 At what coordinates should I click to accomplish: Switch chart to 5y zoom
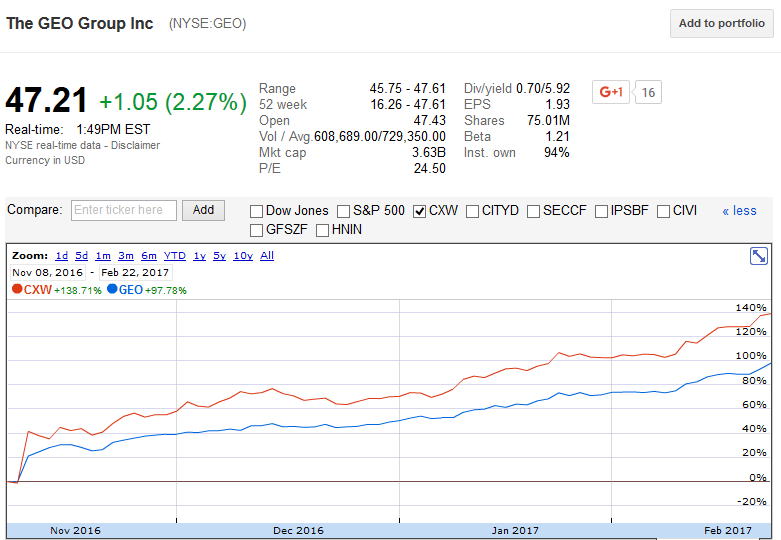pyautogui.click(x=220, y=256)
